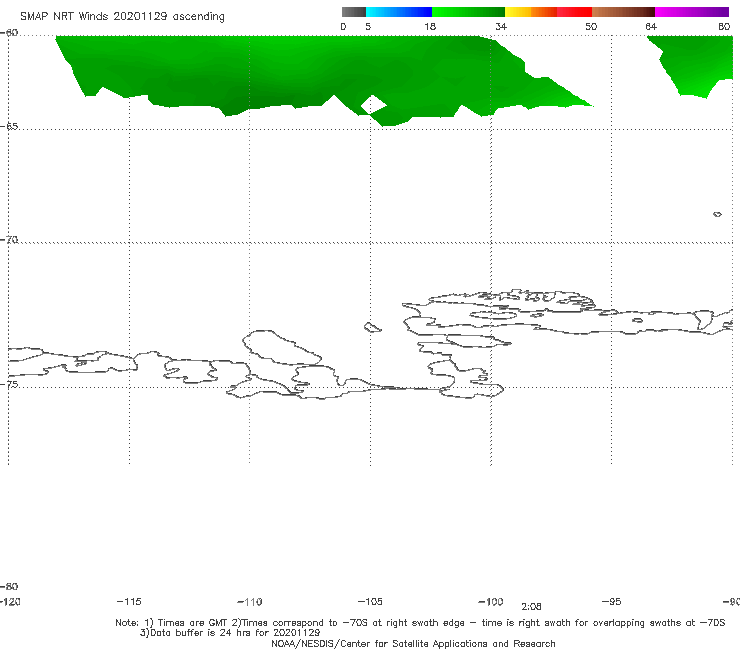Click the swath time label 2:08
Viewport: 740px width, 650px height.
click(x=531, y=607)
